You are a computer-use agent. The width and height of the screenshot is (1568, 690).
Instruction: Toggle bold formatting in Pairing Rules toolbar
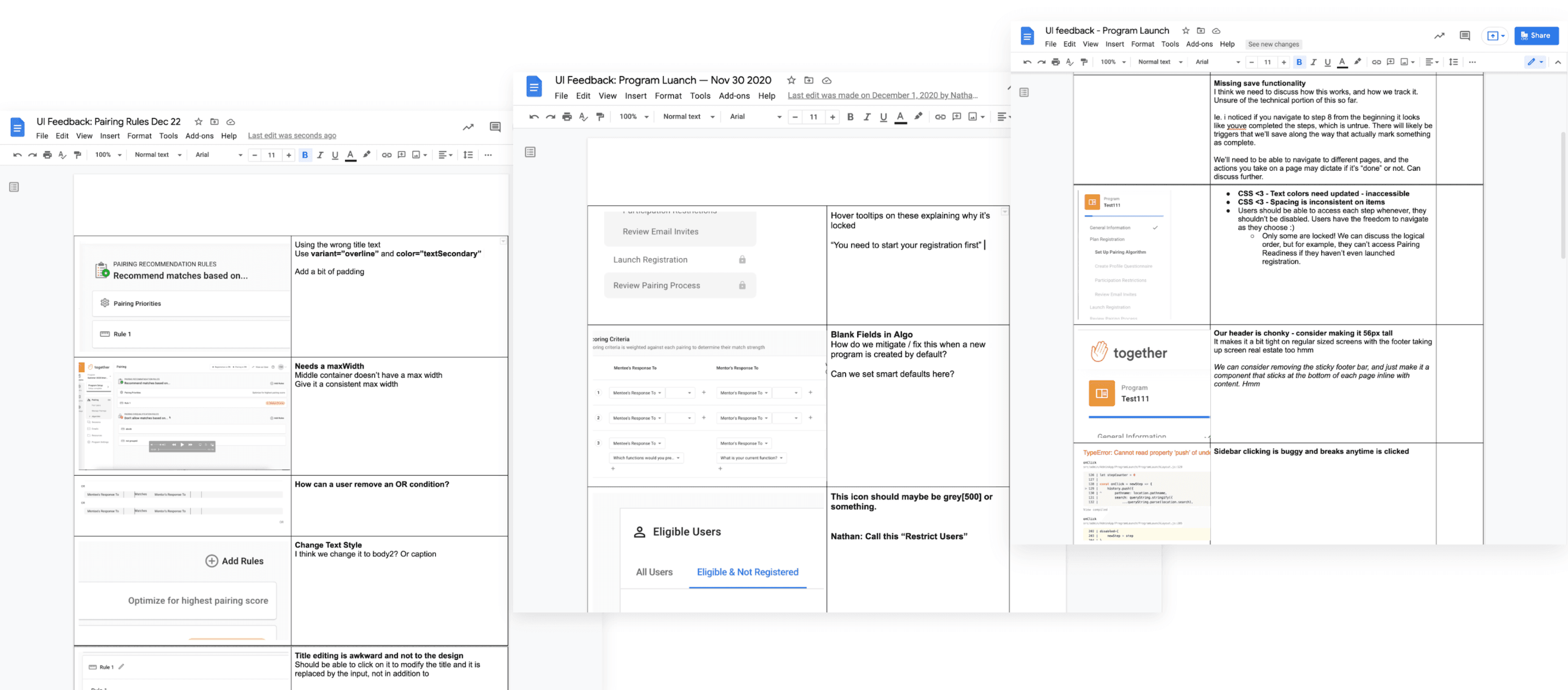coord(304,155)
